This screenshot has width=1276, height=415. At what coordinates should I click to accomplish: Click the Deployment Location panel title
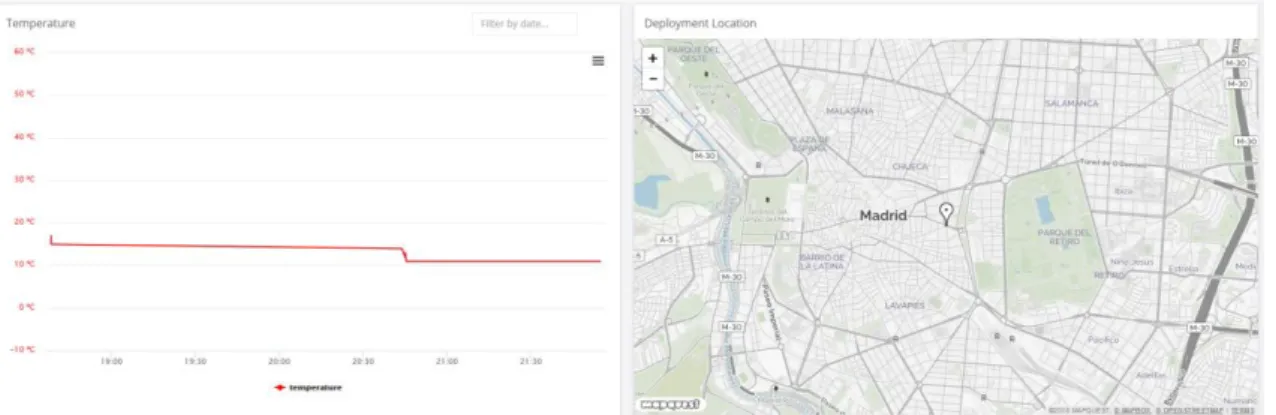pyautogui.click(x=700, y=23)
